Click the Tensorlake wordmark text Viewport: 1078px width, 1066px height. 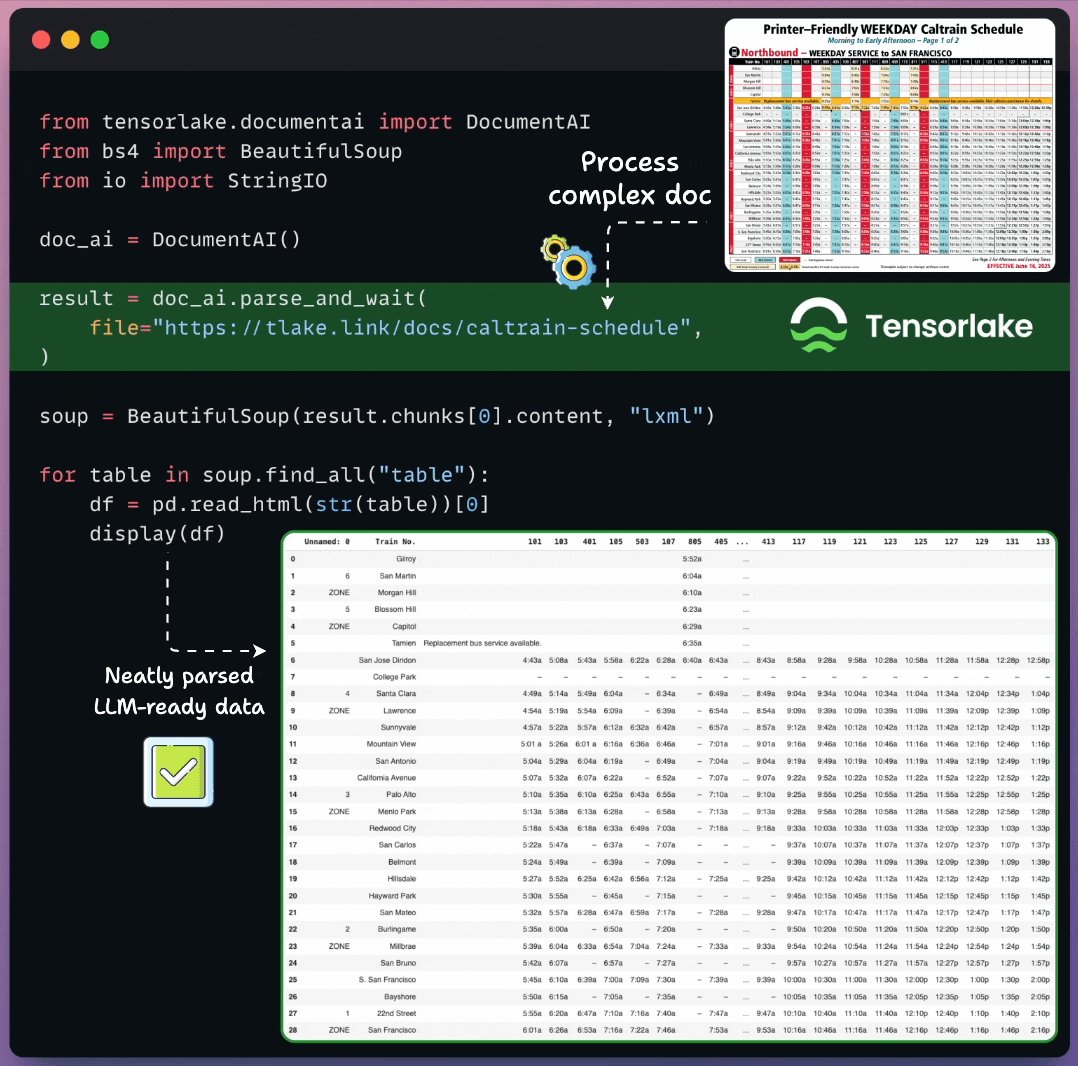point(948,327)
